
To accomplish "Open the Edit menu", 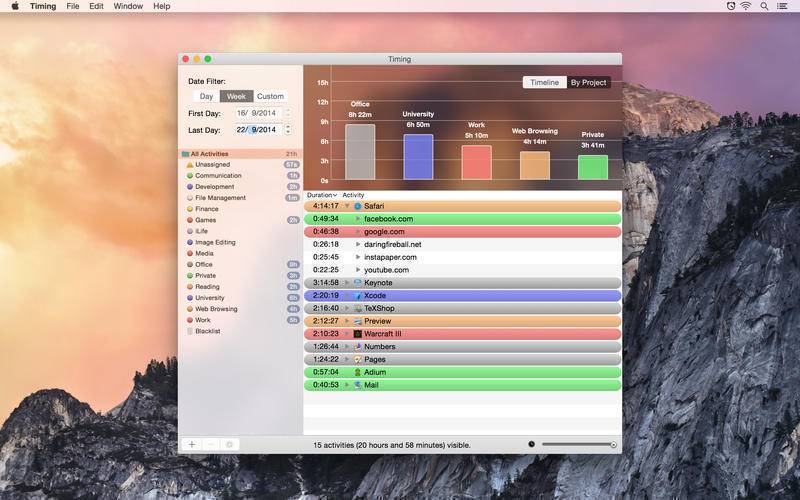I will tap(96, 6).
